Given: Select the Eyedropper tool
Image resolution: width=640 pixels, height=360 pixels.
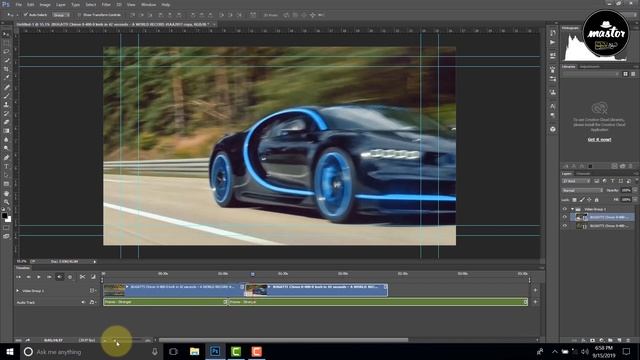Looking at the screenshot, I should [6, 78].
